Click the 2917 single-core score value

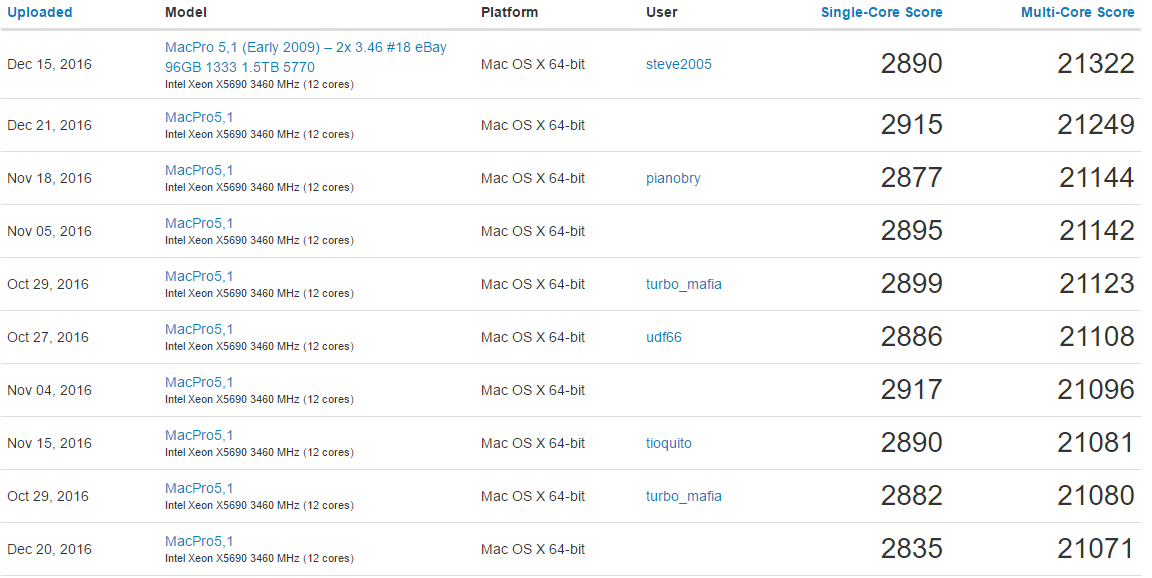click(x=911, y=390)
